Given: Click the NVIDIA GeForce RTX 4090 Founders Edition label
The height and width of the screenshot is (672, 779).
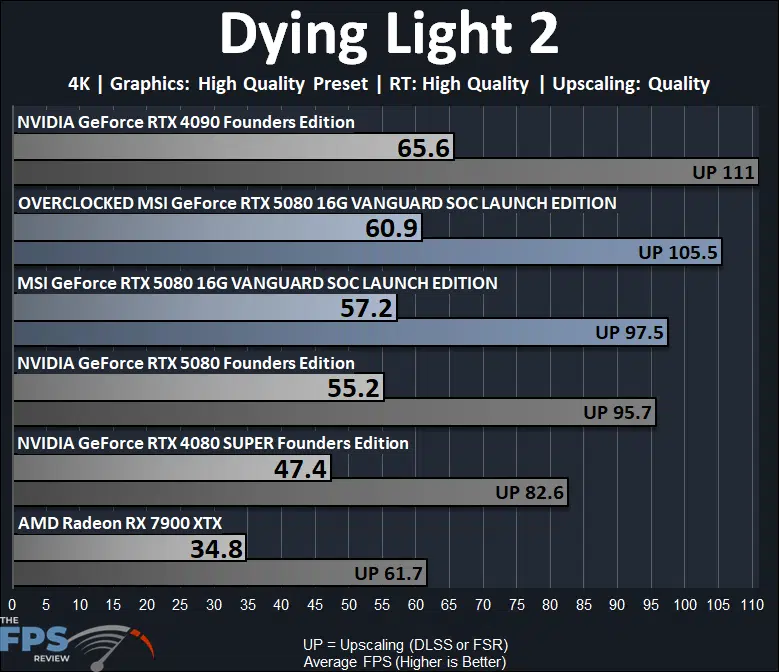Looking at the screenshot, I should pyautogui.click(x=186, y=122).
